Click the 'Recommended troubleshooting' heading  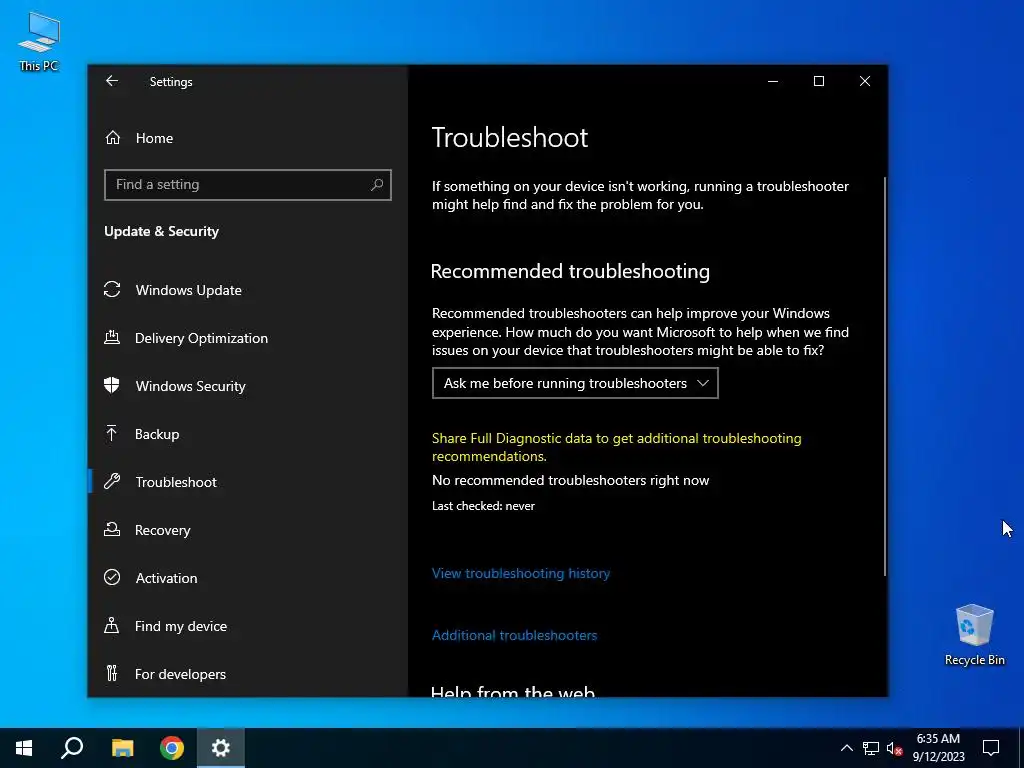pos(570,271)
